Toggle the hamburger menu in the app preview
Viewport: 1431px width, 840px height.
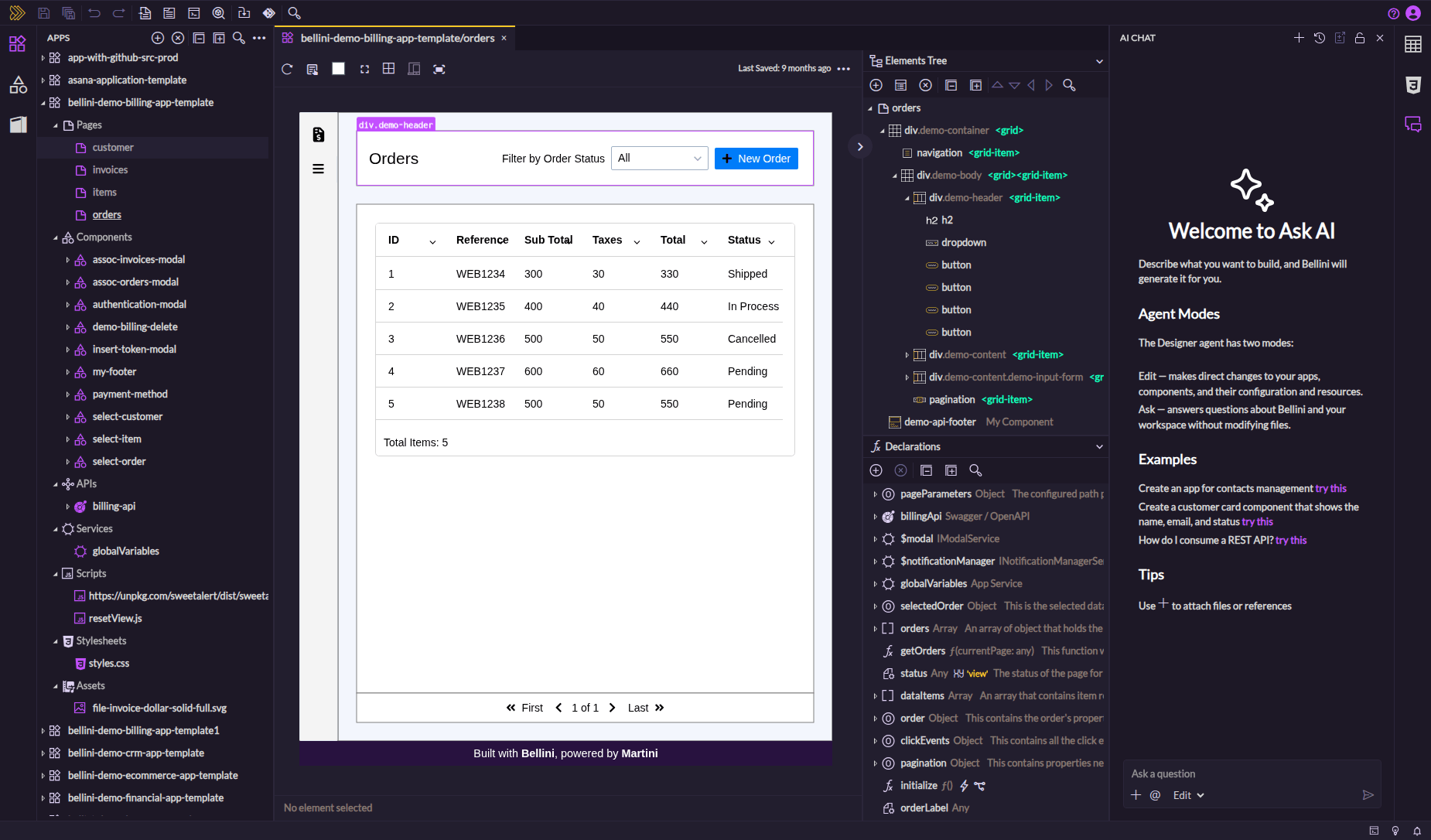pyautogui.click(x=318, y=169)
